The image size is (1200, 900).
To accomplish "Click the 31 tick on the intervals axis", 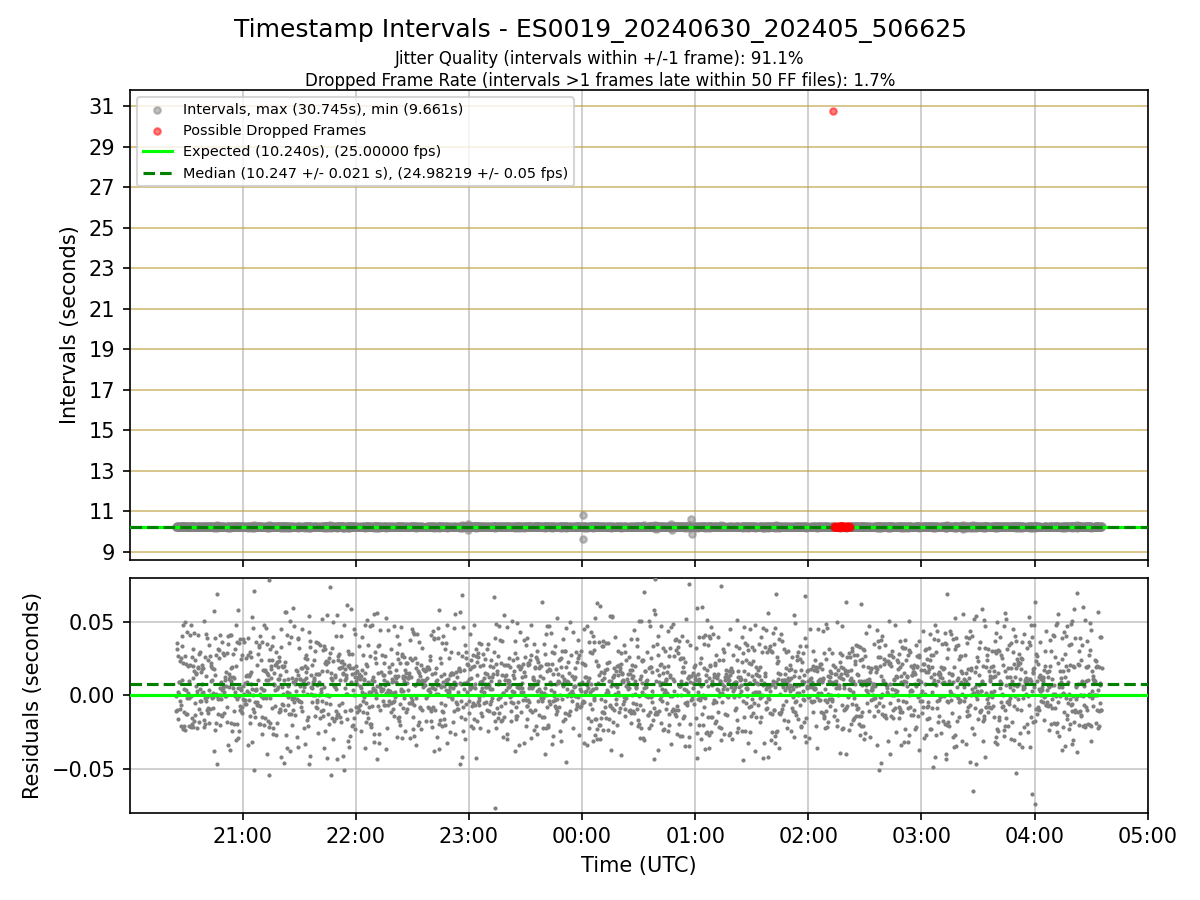I will coord(102,106).
